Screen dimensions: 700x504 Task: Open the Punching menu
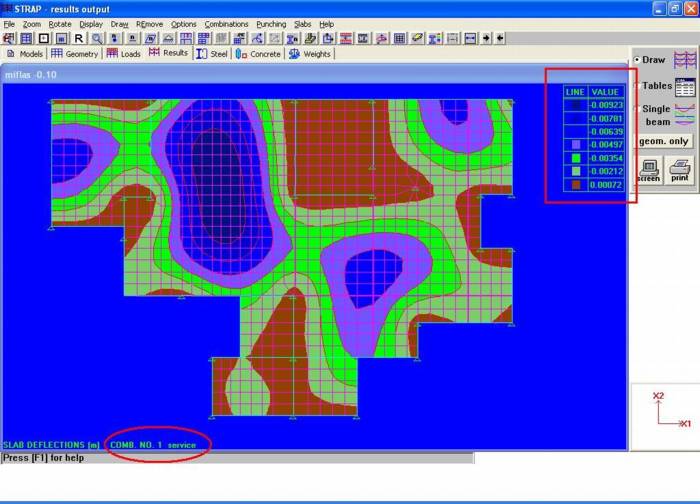[271, 24]
